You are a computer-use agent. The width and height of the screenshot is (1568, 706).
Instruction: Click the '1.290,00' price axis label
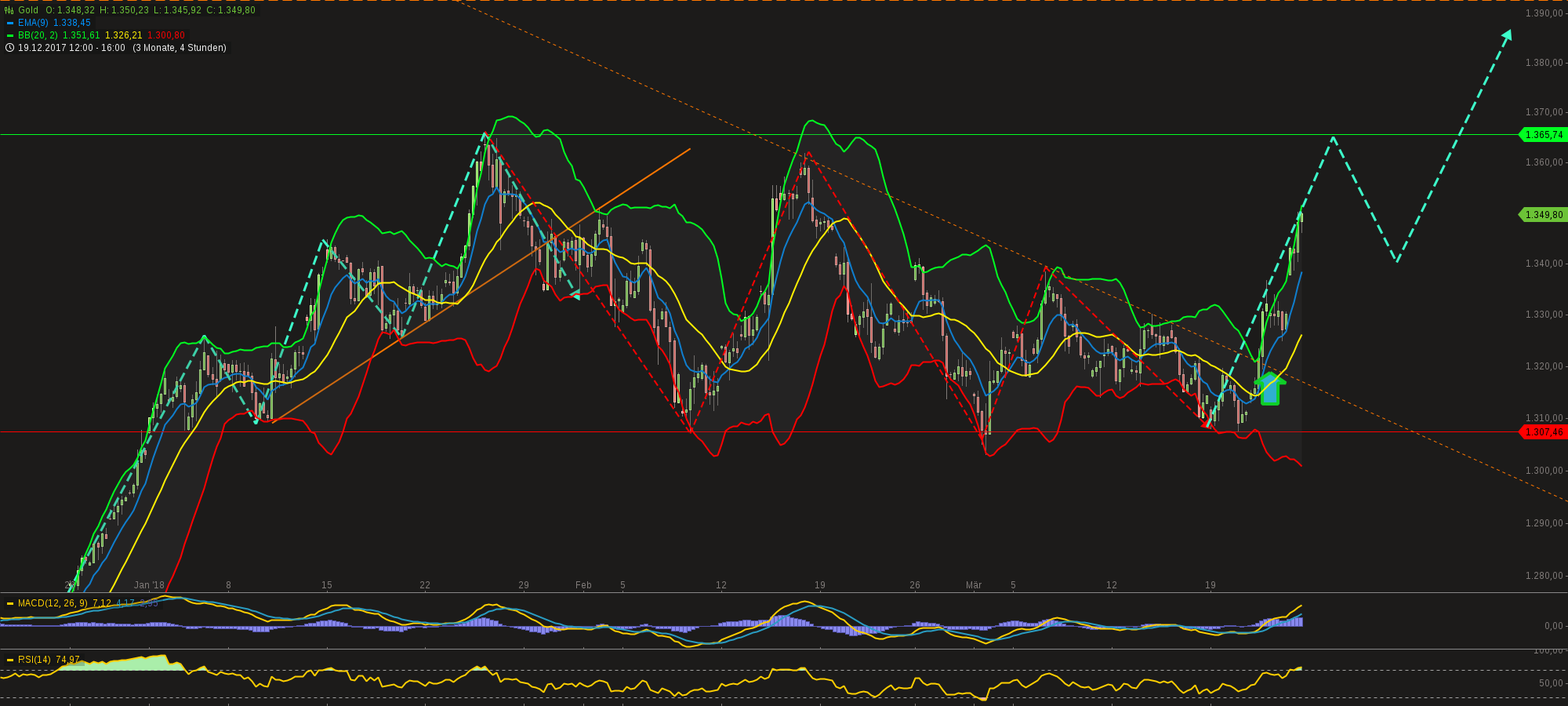pos(1544,523)
